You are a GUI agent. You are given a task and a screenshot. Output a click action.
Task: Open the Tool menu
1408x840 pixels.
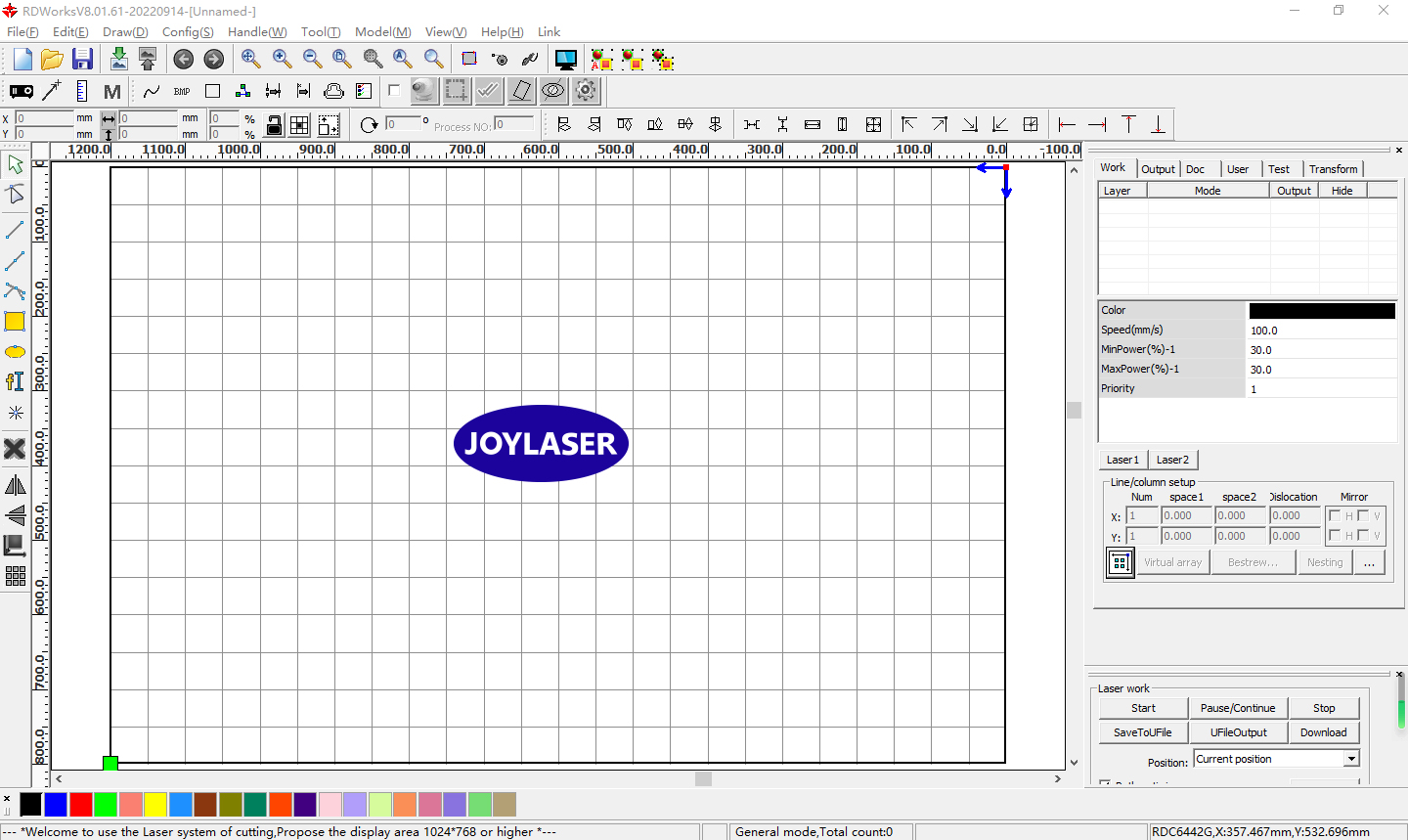pos(321,31)
